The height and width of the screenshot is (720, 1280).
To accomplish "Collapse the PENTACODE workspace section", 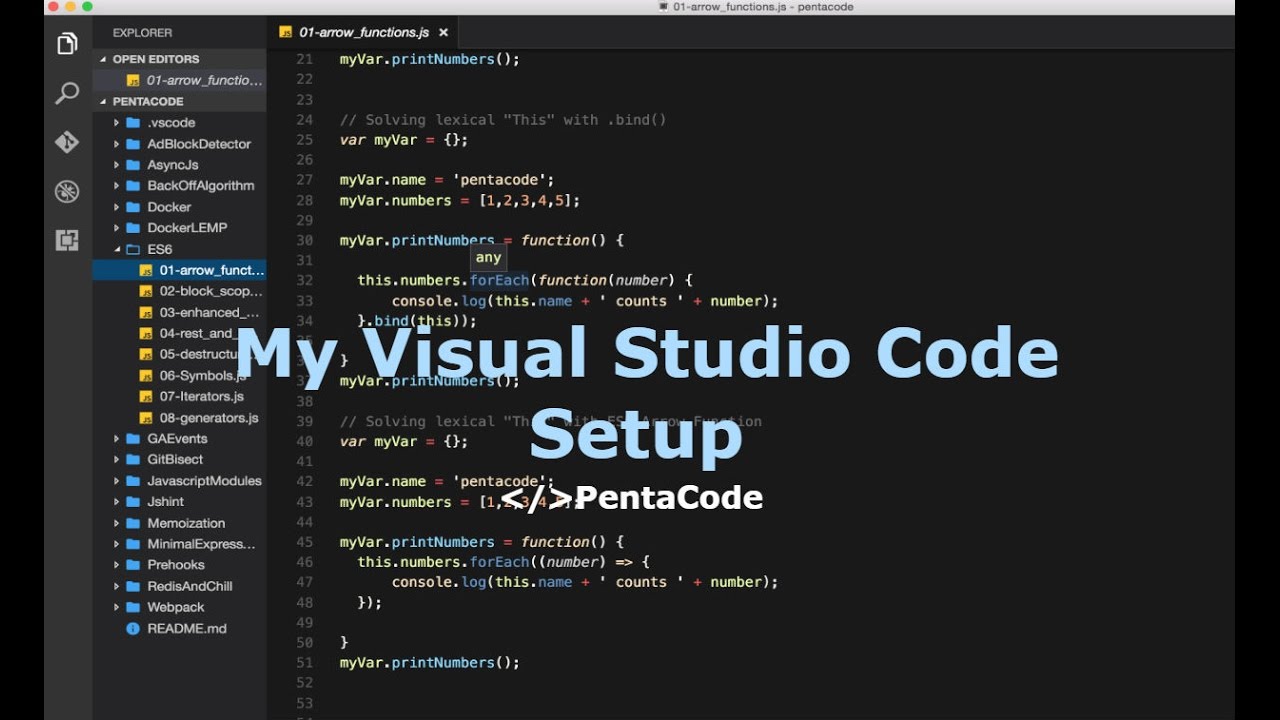I will (x=103, y=101).
